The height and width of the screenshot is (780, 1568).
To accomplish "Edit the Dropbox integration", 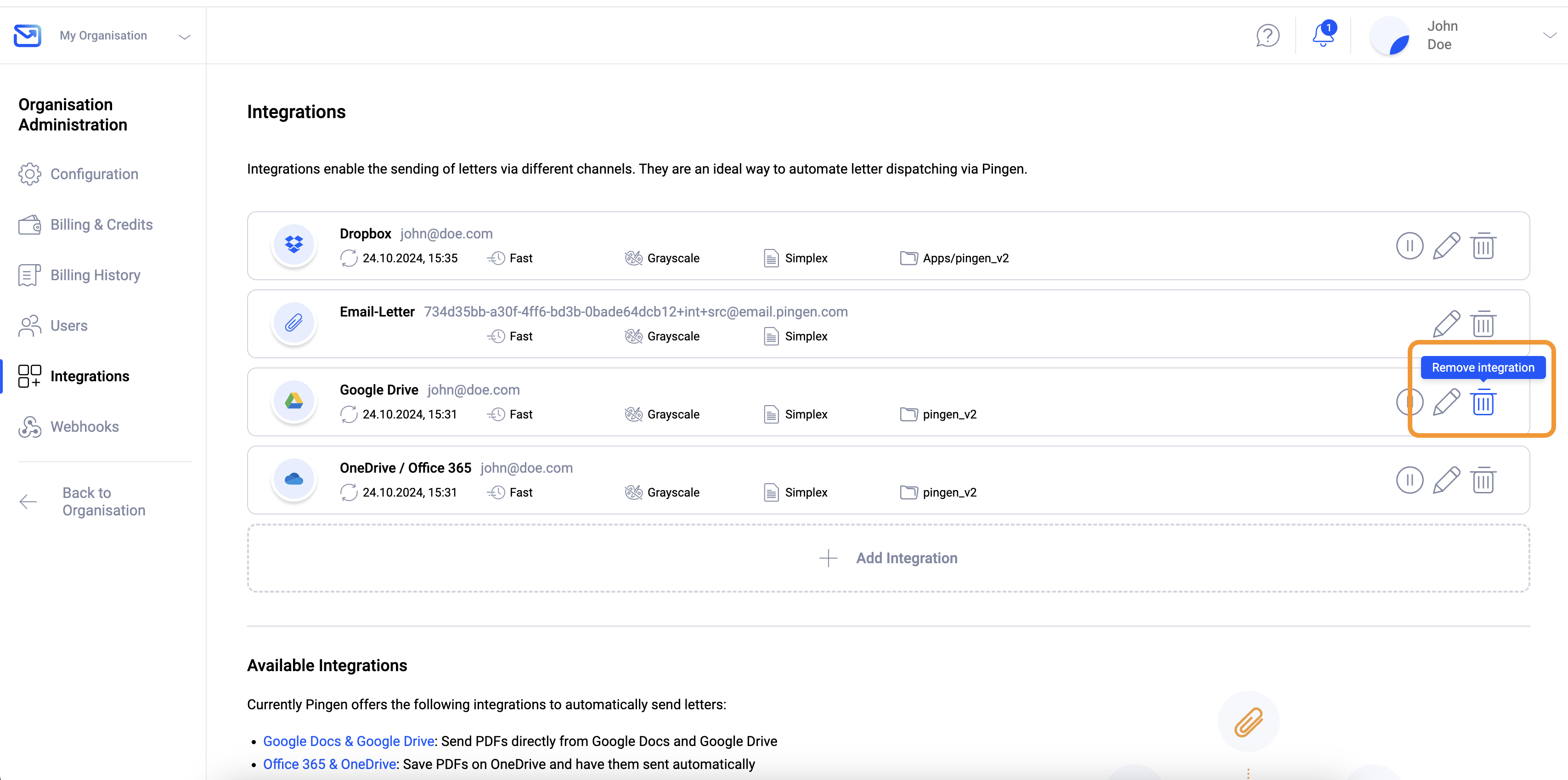I will tap(1446, 246).
